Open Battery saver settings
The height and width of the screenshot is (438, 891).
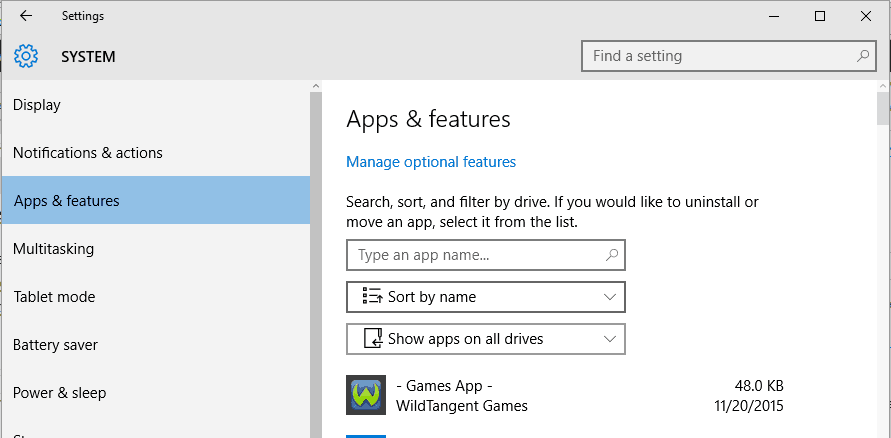pyautogui.click(x=156, y=345)
